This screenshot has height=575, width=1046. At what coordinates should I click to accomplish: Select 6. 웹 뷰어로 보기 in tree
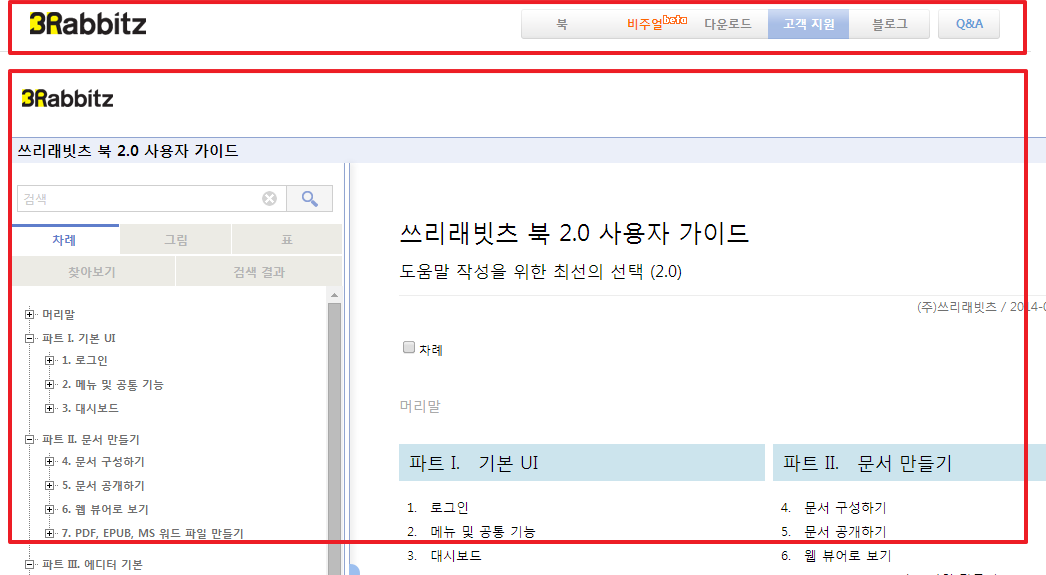105,510
